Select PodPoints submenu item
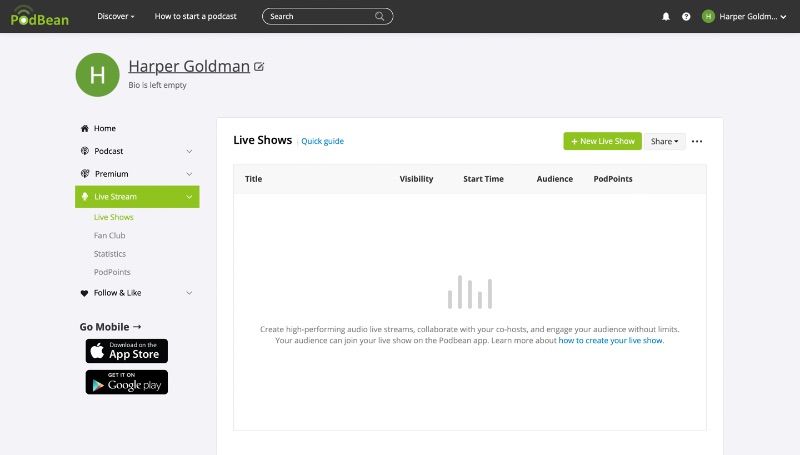 pos(112,272)
